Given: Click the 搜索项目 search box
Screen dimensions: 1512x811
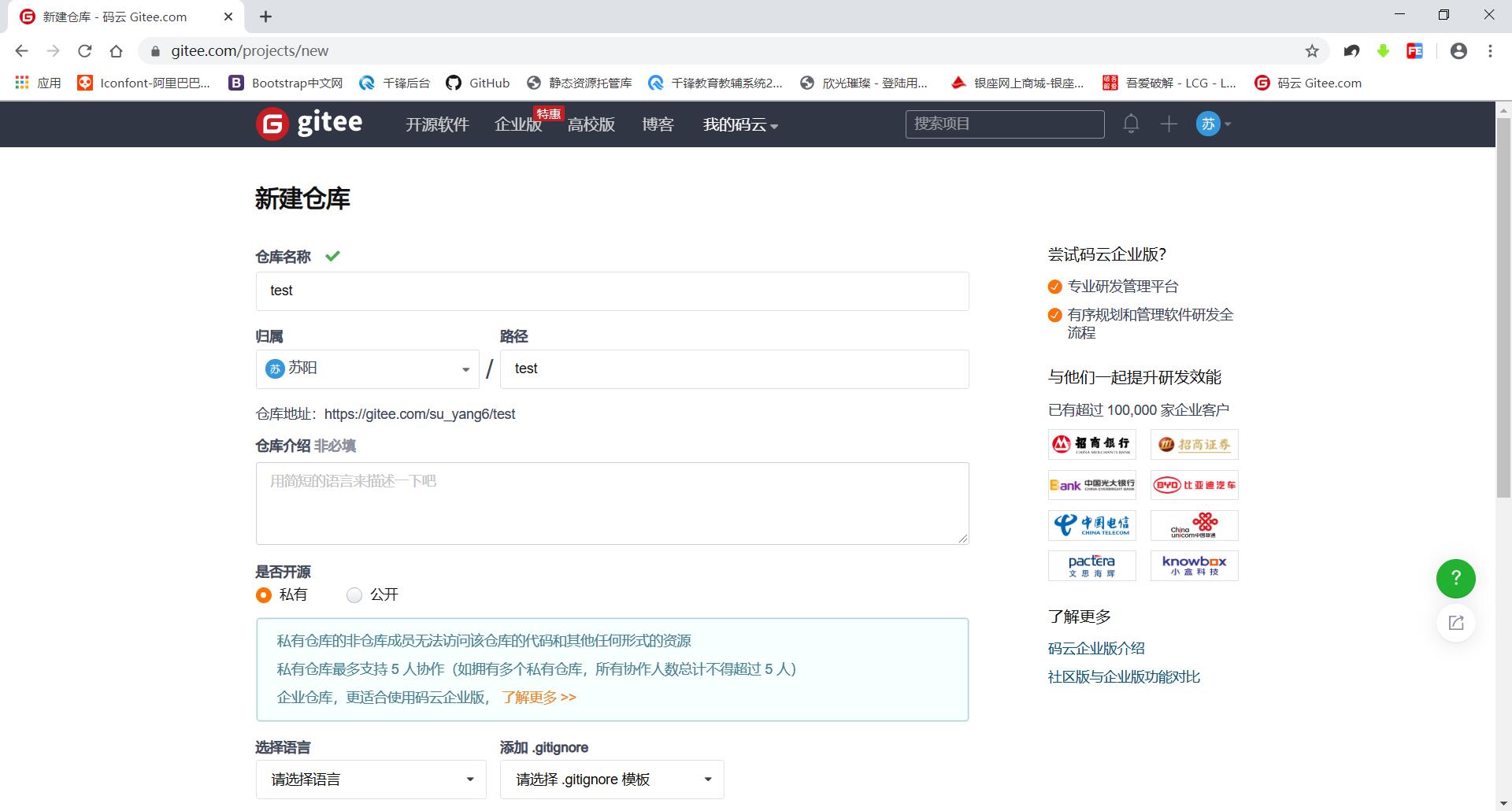Looking at the screenshot, I should pos(1005,124).
